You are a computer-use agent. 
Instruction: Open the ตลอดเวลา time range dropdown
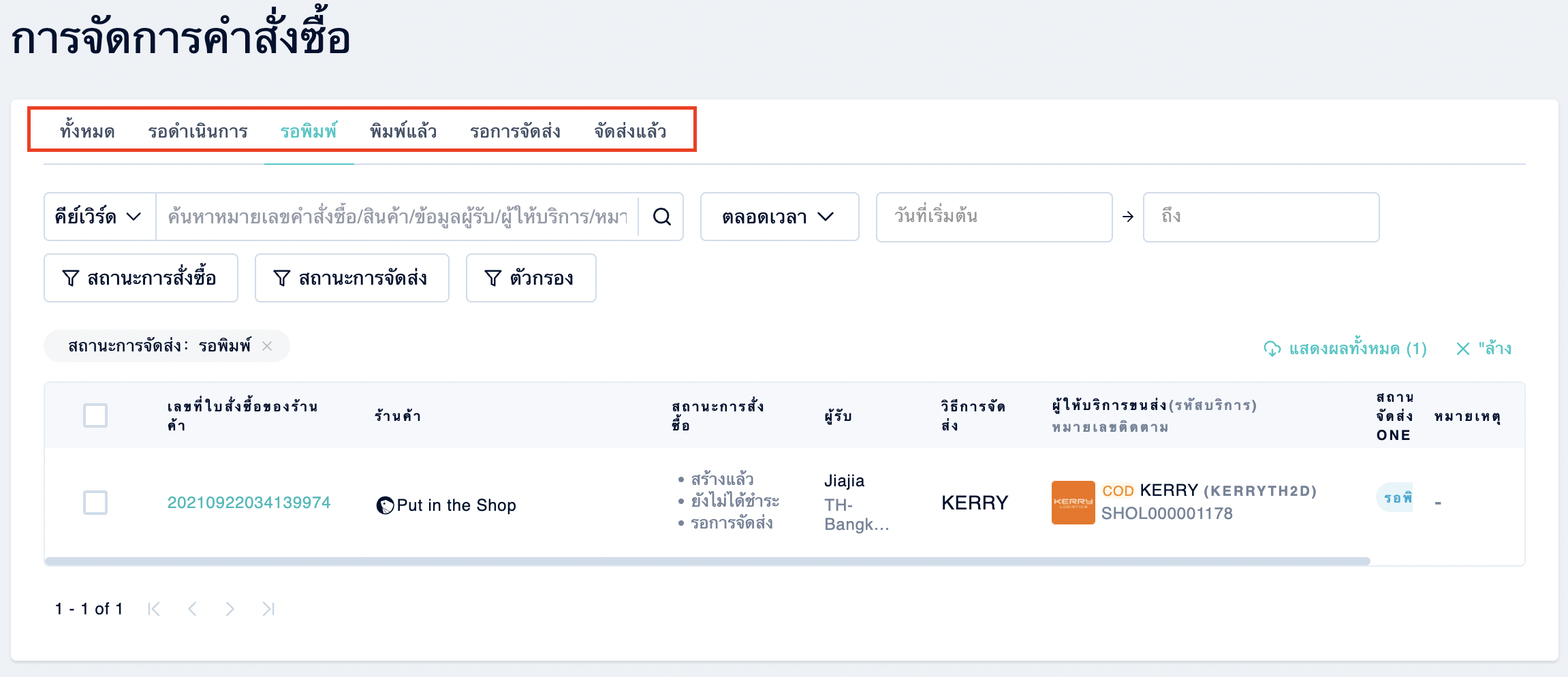(779, 217)
